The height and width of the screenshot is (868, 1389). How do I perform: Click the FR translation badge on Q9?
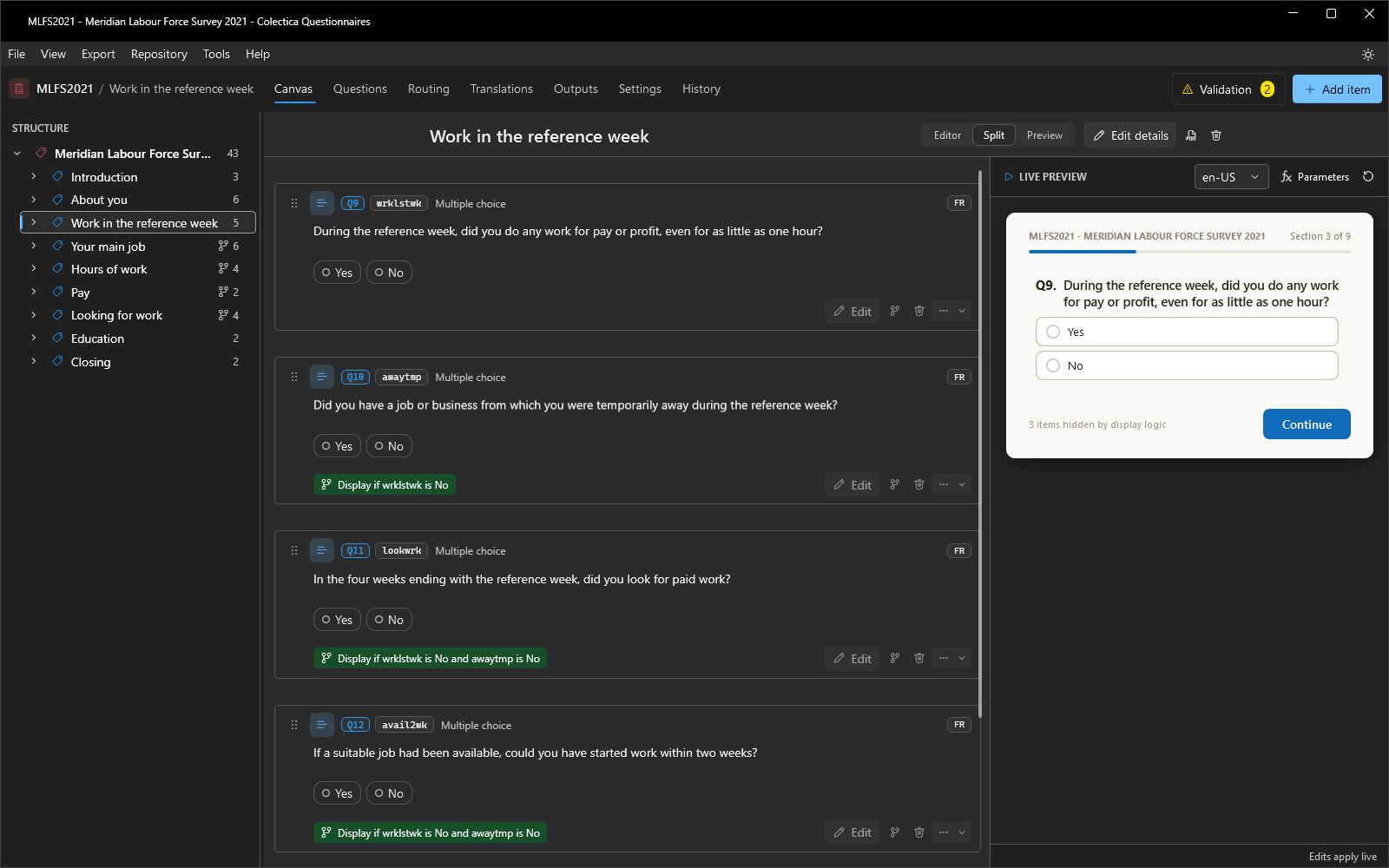pyautogui.click(x=959, y=203)
